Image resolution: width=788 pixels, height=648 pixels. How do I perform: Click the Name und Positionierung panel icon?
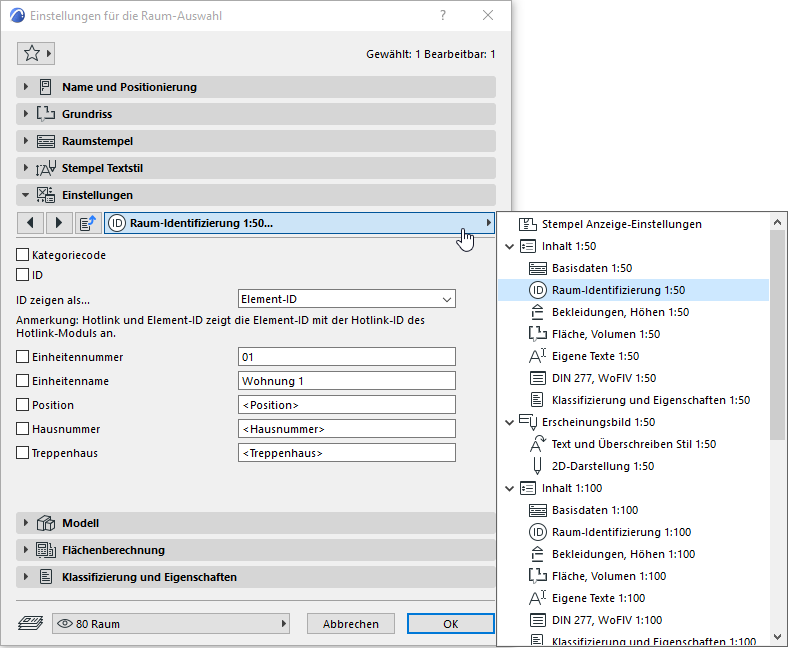tap(45, 87)
